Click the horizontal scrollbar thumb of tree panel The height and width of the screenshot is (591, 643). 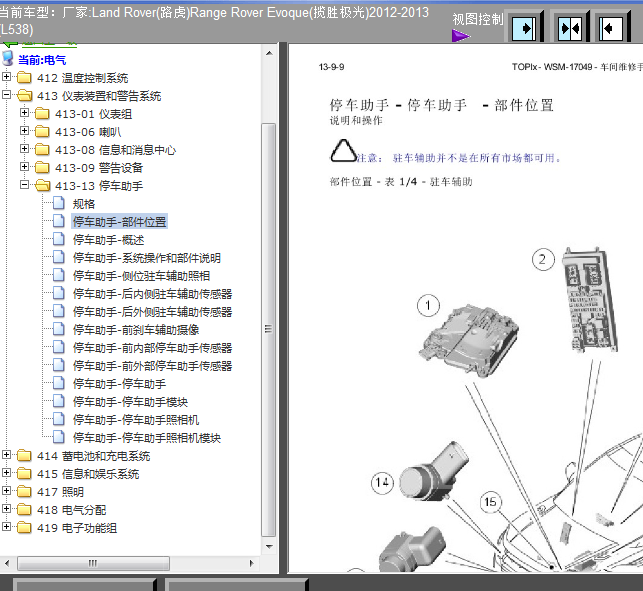pos(93,563)
